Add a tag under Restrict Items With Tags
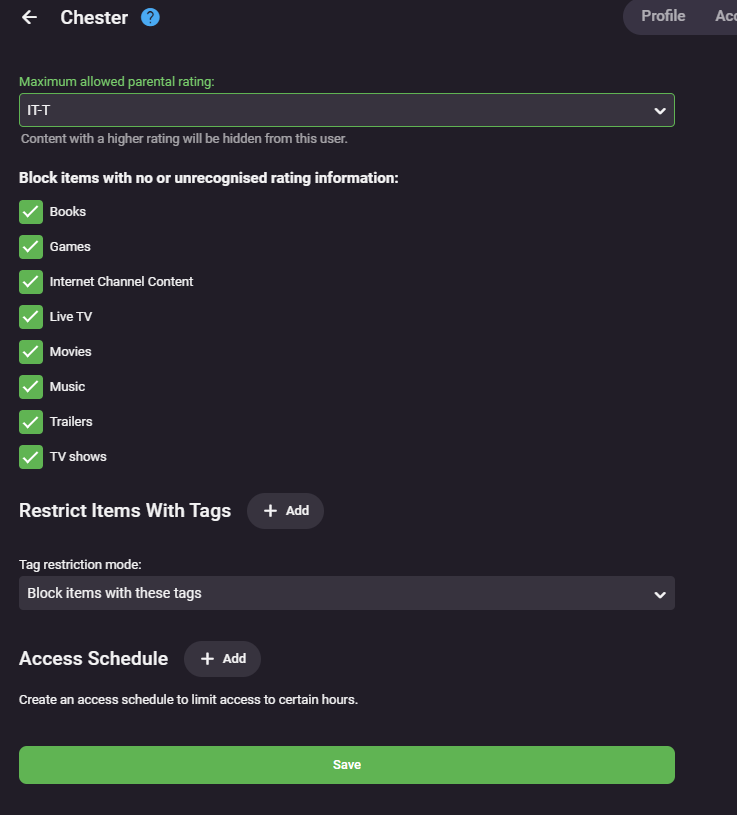737x815 pixels. point(285,510)
